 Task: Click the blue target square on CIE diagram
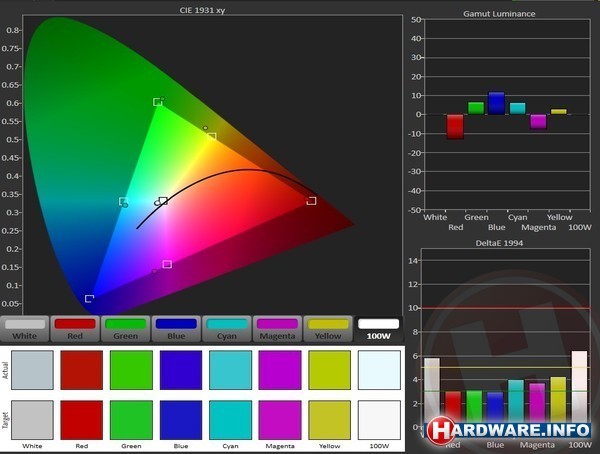(90, 298)
